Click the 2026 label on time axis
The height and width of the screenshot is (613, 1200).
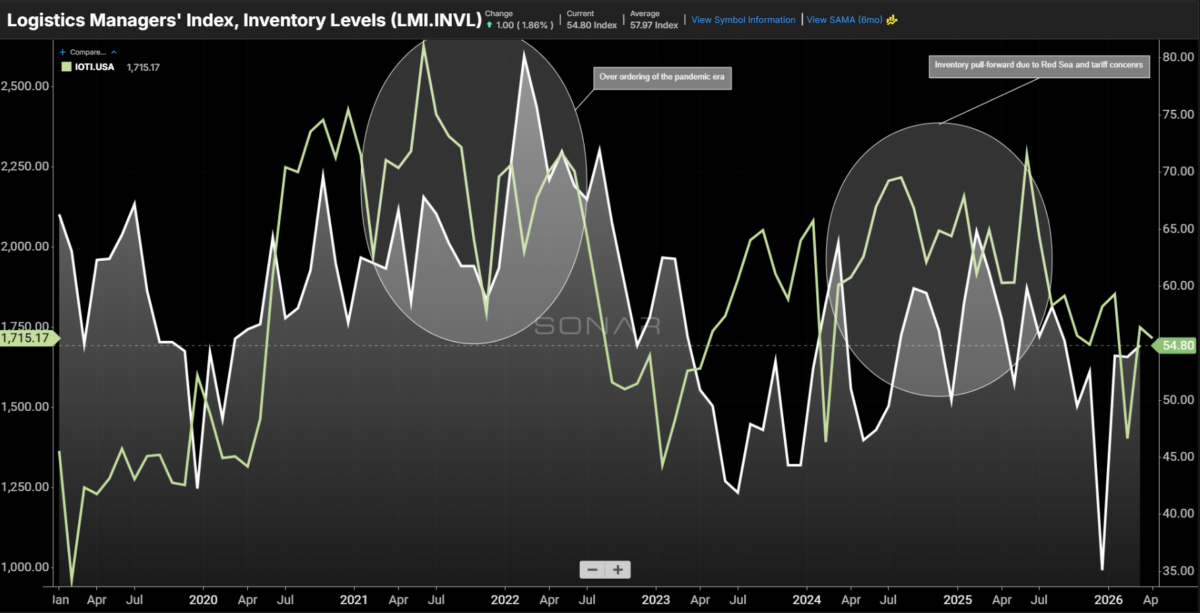coord(1107,601)
